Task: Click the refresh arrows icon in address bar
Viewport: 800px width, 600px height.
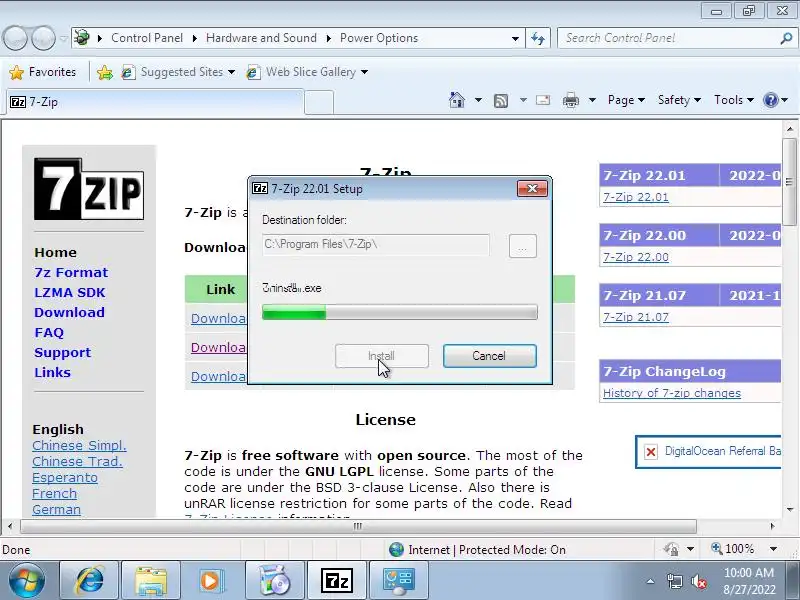Action: 538,38
